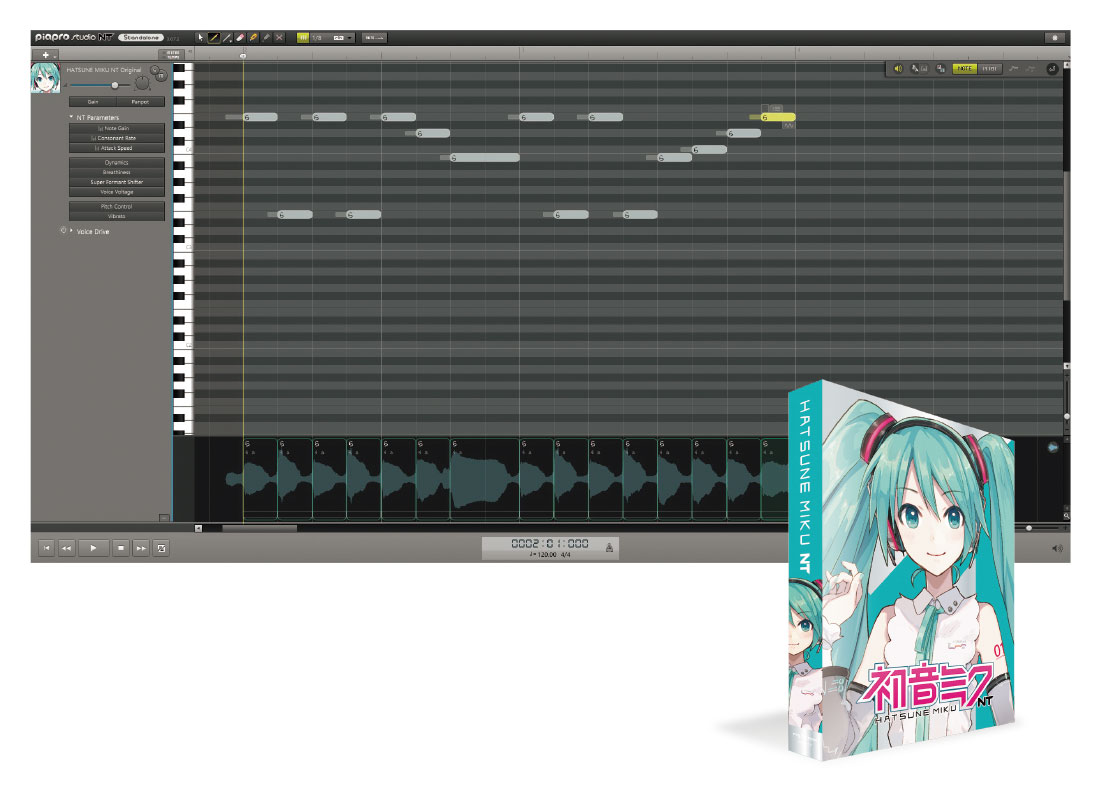This screenshot has width=1101, height=800.
Task: Toggle the green grid snap button
Action: [303, 37]
